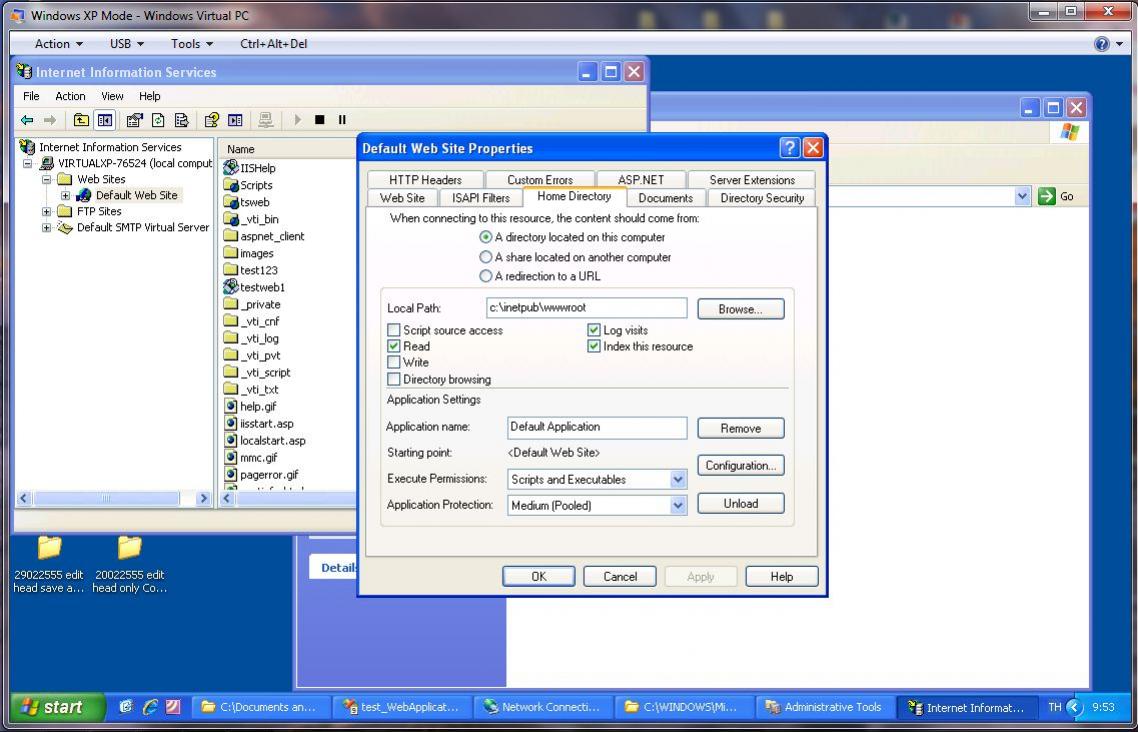Switch to the HTTP Headers tab

[425, 180]
